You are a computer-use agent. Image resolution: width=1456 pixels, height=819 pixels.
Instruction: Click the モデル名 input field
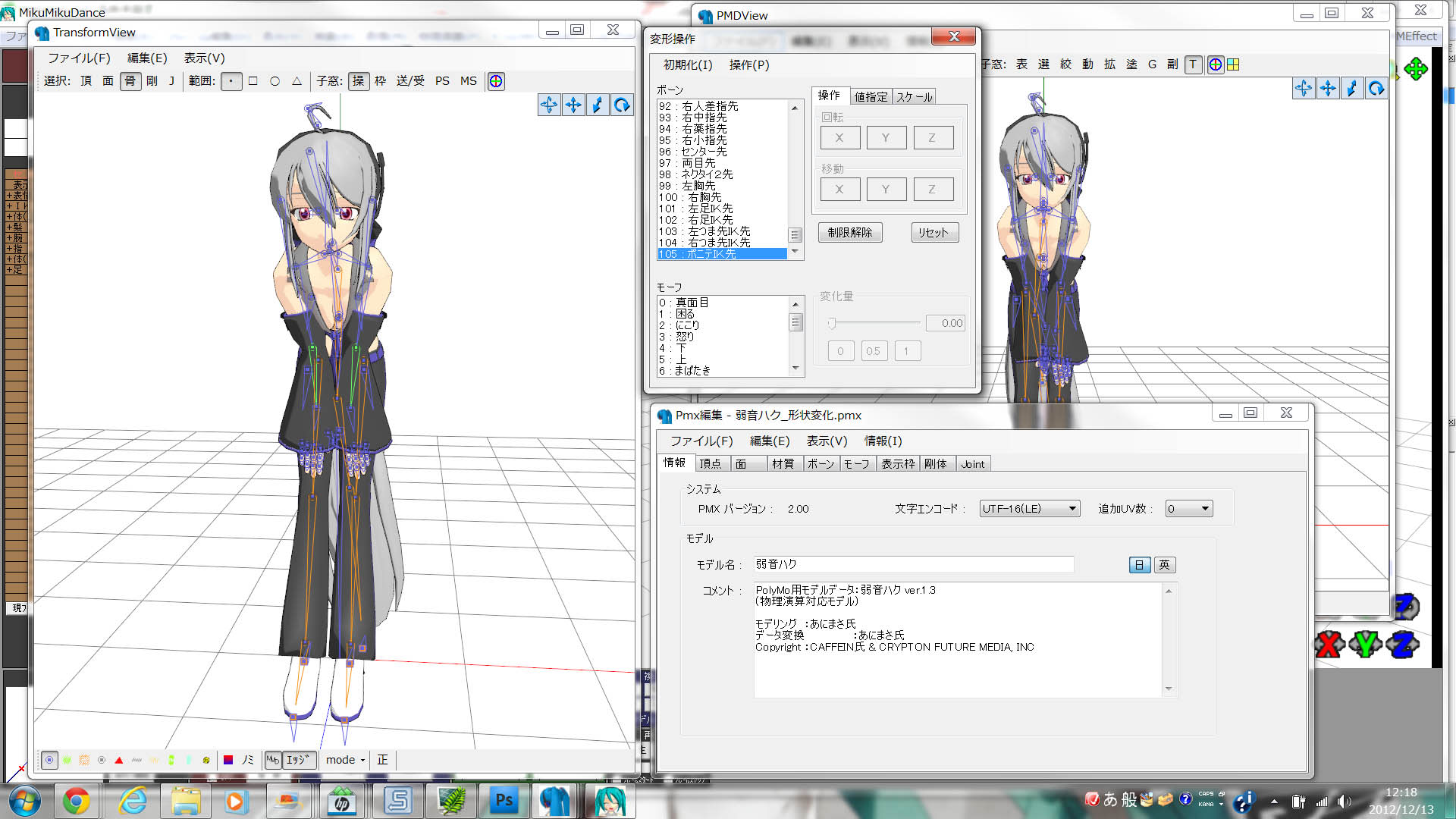(914, 564)
